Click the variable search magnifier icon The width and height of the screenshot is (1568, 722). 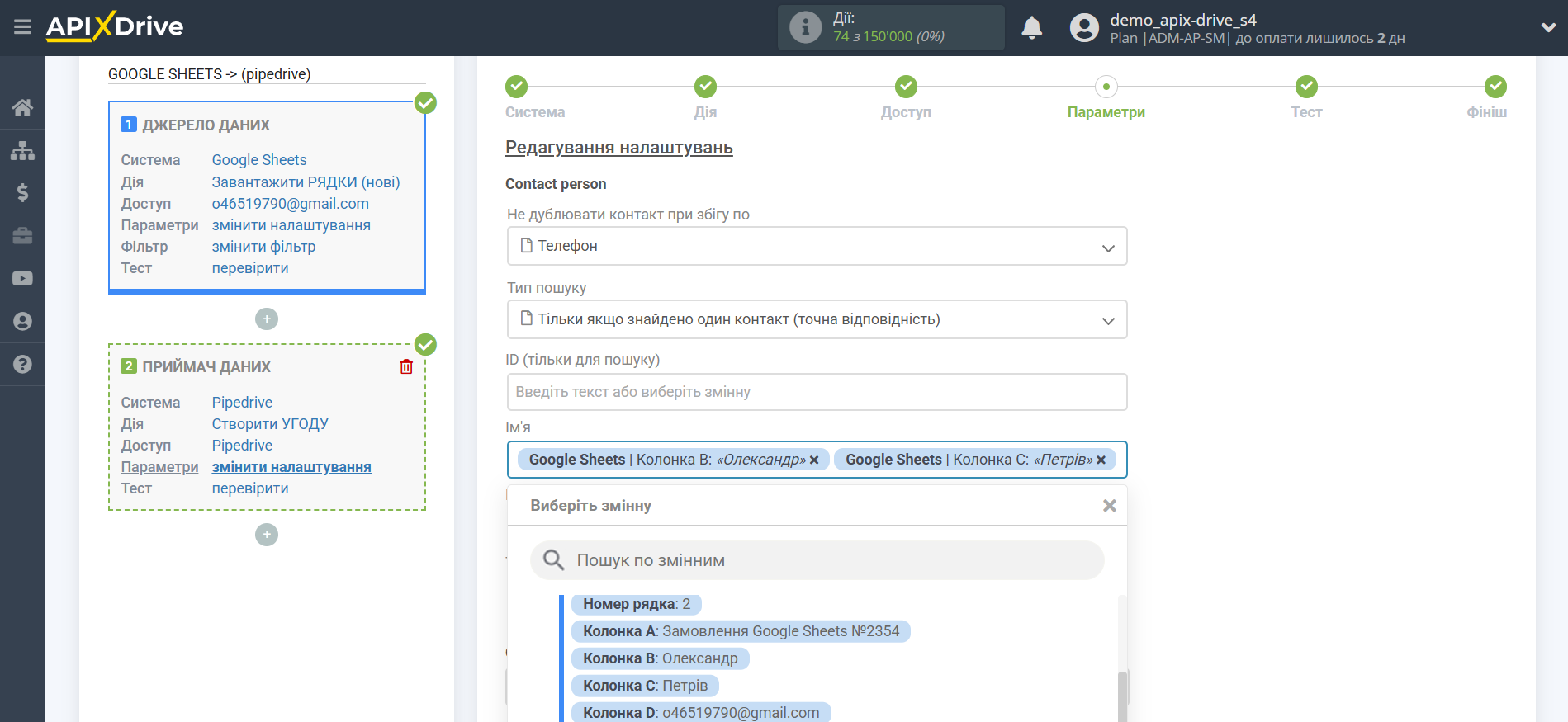(553, 560)
